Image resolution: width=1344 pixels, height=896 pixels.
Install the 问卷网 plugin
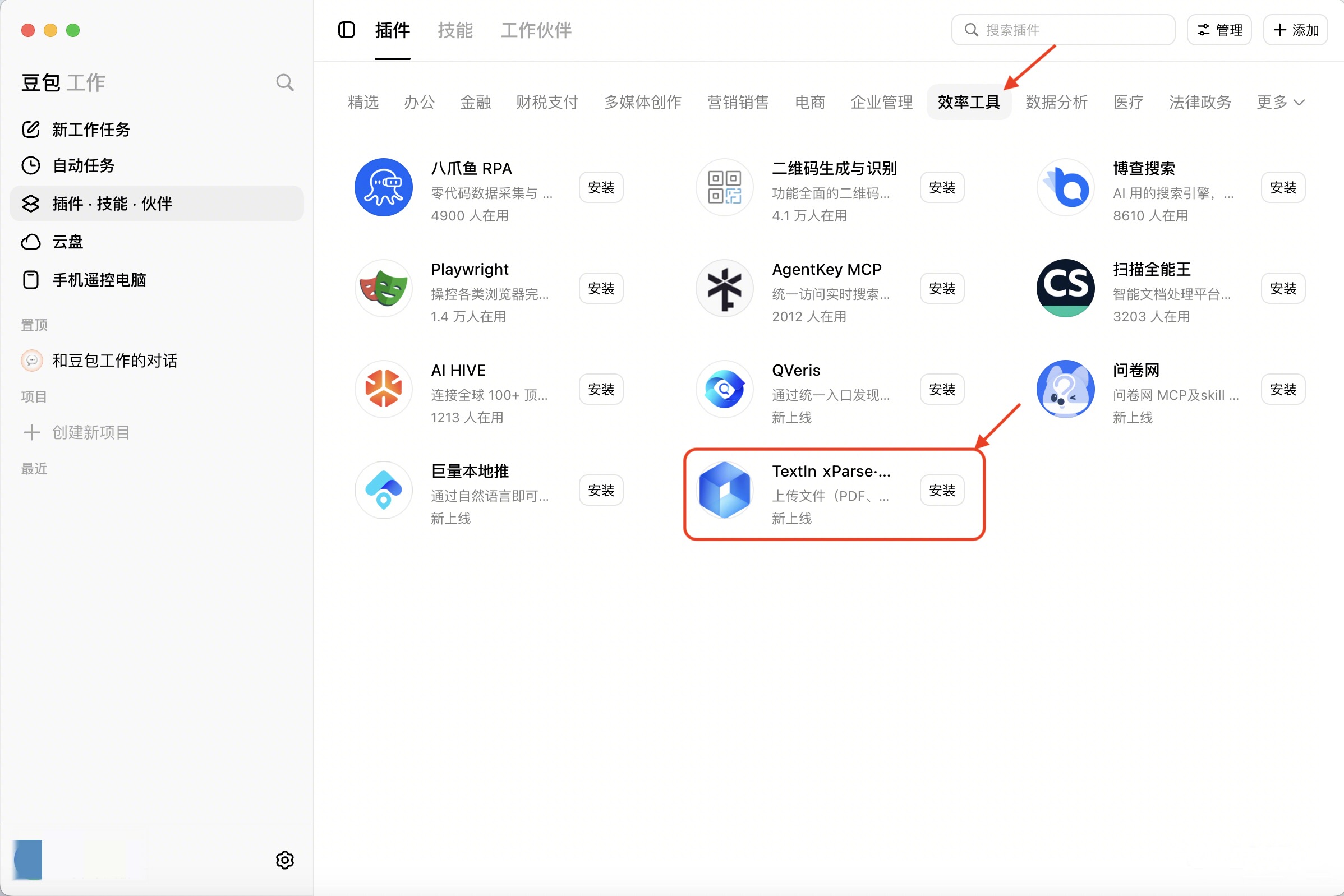[1283, 389]
